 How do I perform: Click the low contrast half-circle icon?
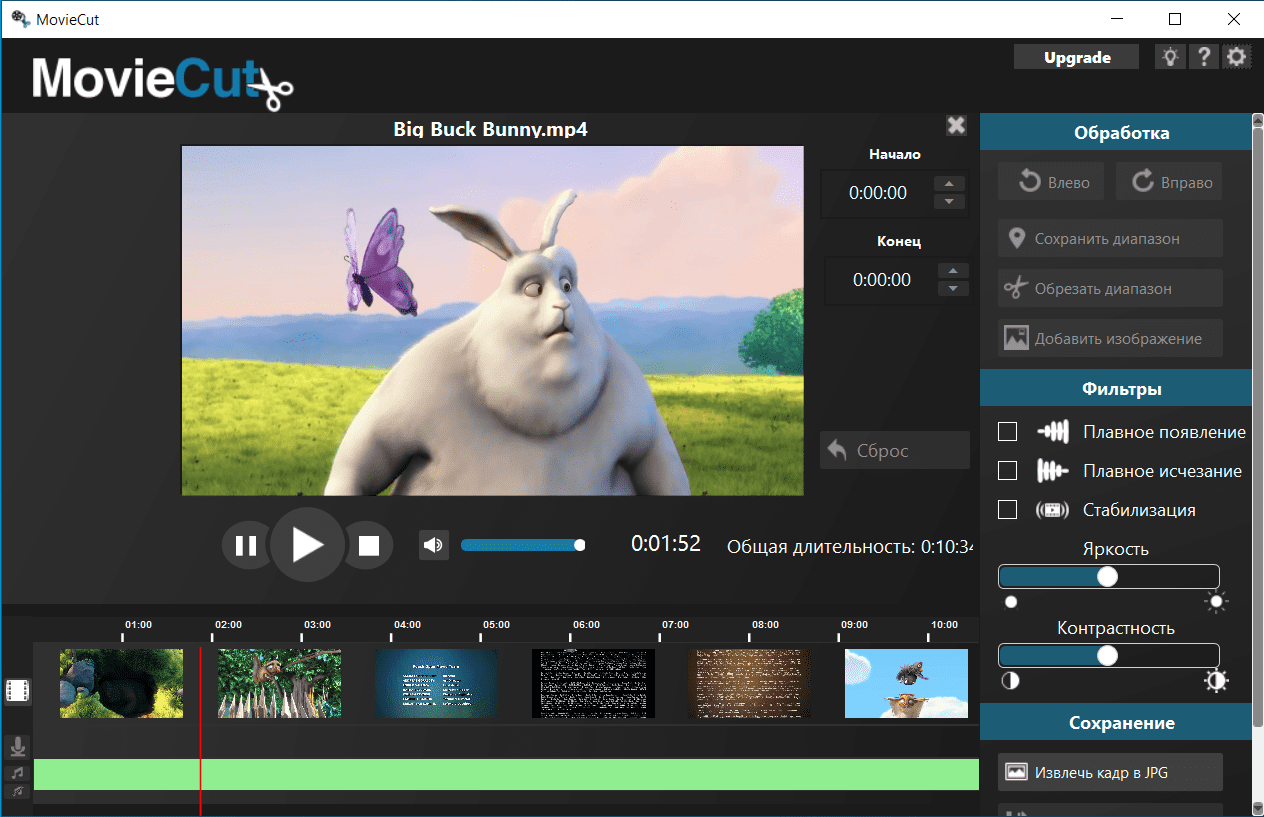point(1011,681)
